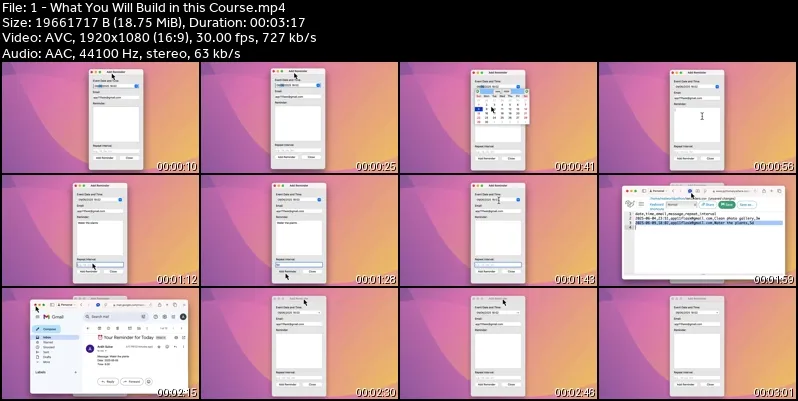Click Share in the PythonAnywhere frame
This screenshot has height=401, width=798.
707,205
